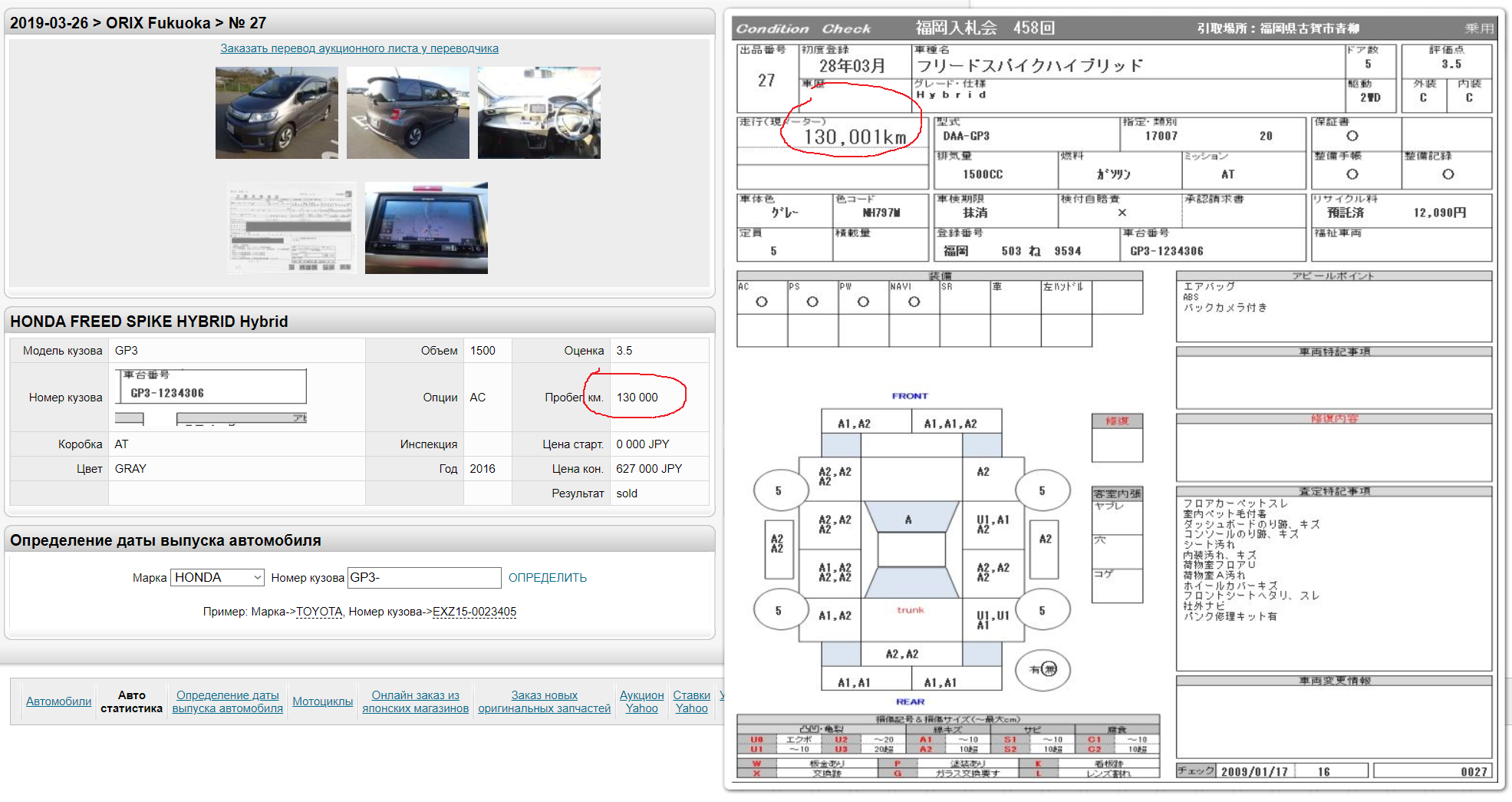The image size is (1512, 802).
Task: Click the start price 0 000 JPY
Action: (643, 444)
